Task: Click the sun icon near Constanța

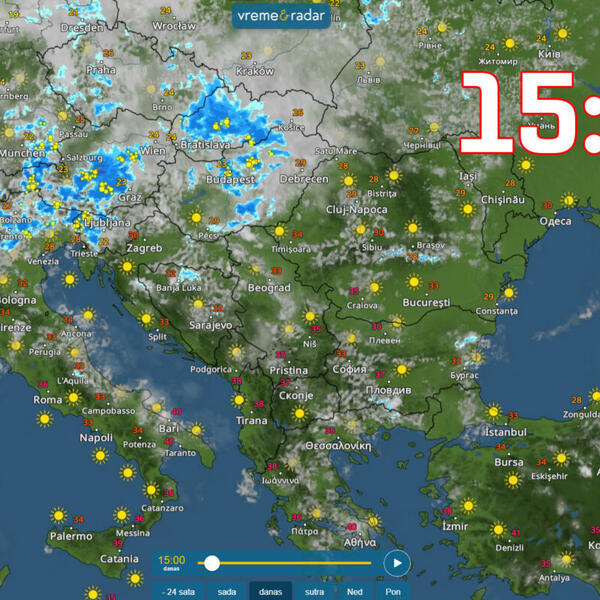Action: pyautogui.click(x=509, y=292)
